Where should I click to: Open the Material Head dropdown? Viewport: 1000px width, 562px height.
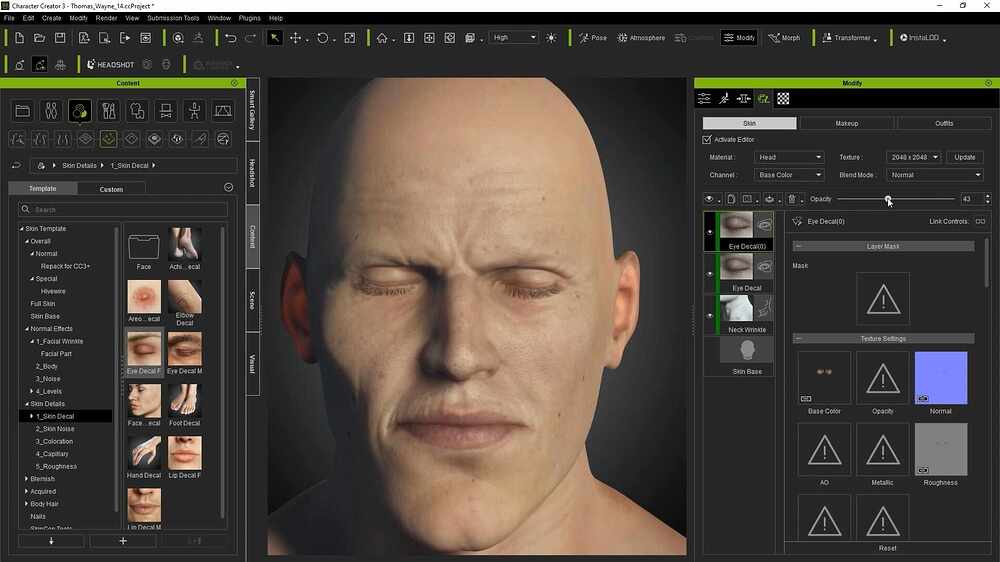[x=790, y=157]
